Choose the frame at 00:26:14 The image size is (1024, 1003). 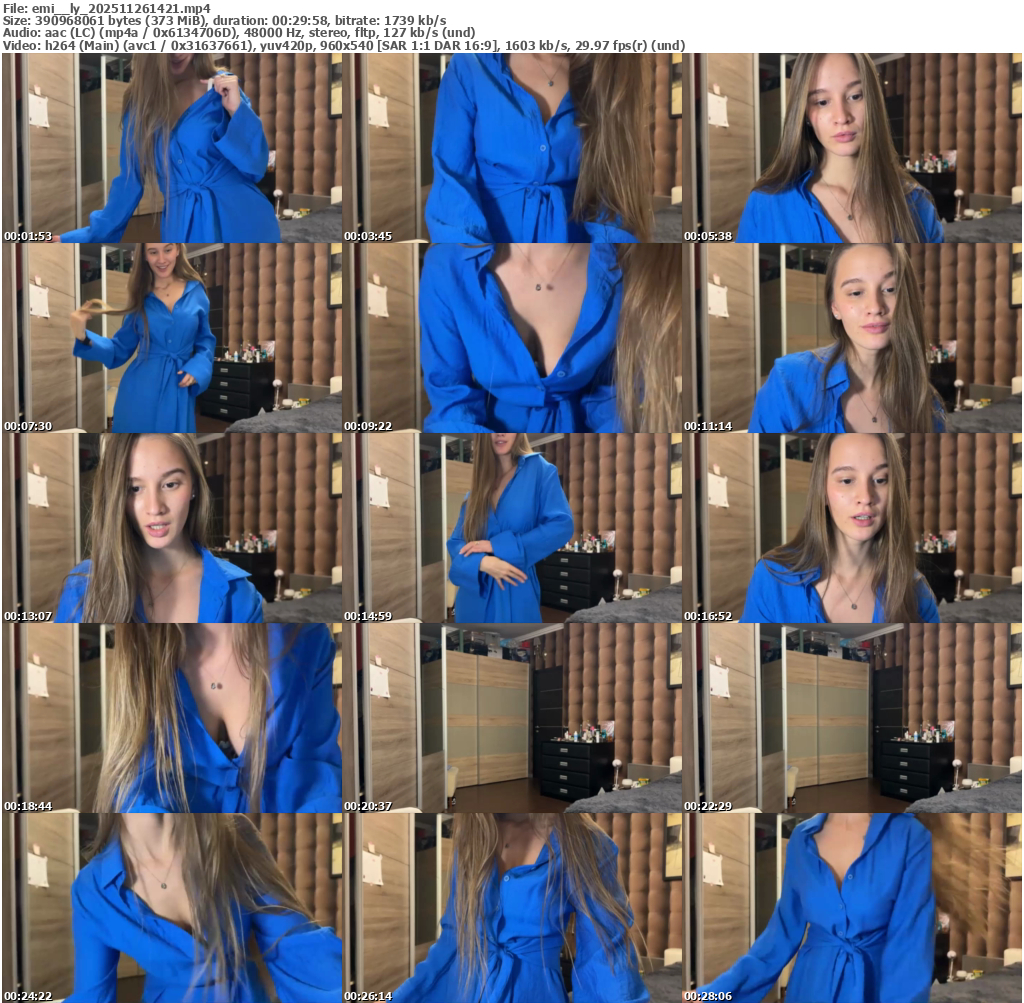click(512, 908)
